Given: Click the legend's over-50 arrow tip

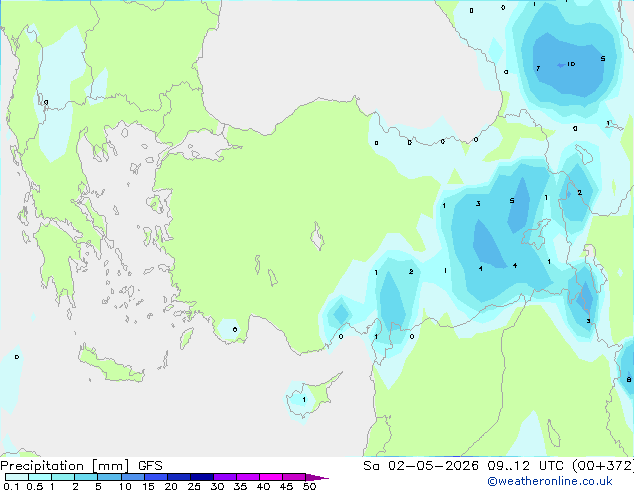Looking at the screenshot, I should (317, 478).
